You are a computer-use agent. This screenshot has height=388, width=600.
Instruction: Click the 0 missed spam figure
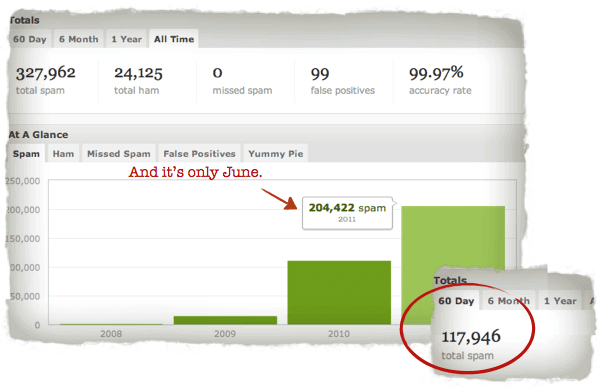point(217,73)
